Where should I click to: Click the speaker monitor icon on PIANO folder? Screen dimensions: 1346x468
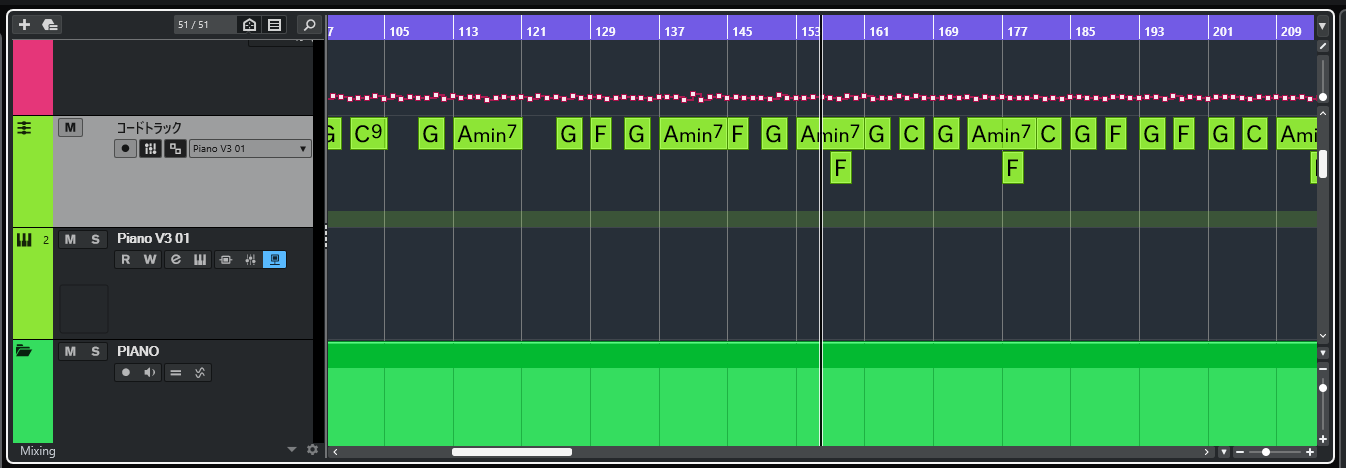(x=149, y=373)
